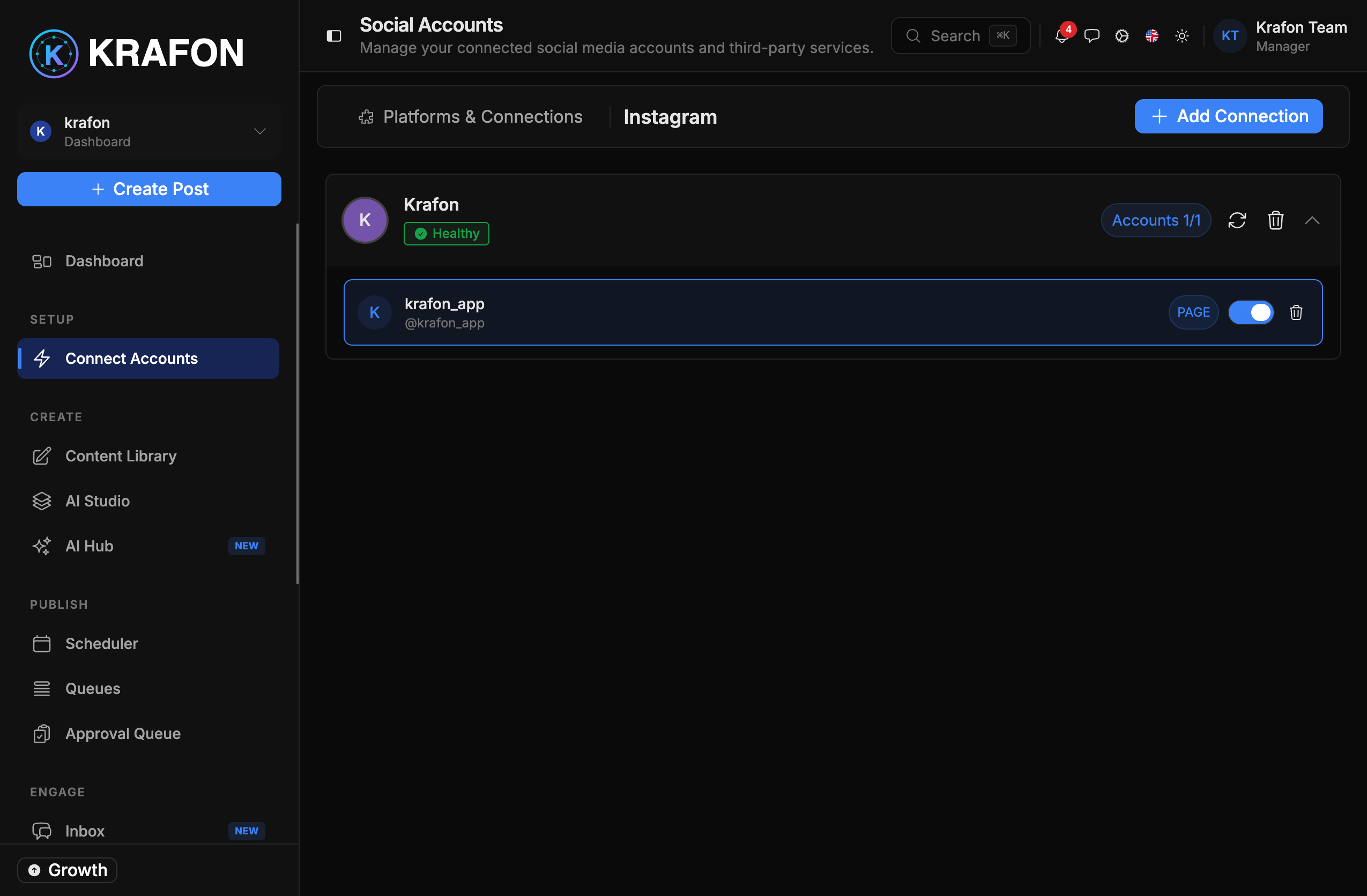1367x896 pixels.
Task: Open the krafon workspace dropdown
Action: pos(150,131)
